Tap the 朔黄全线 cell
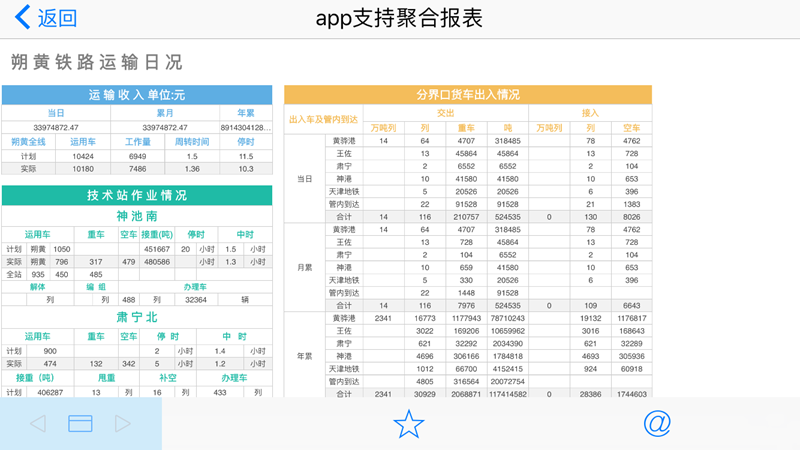Screen dimensions: 800x450 pos(29,142)
